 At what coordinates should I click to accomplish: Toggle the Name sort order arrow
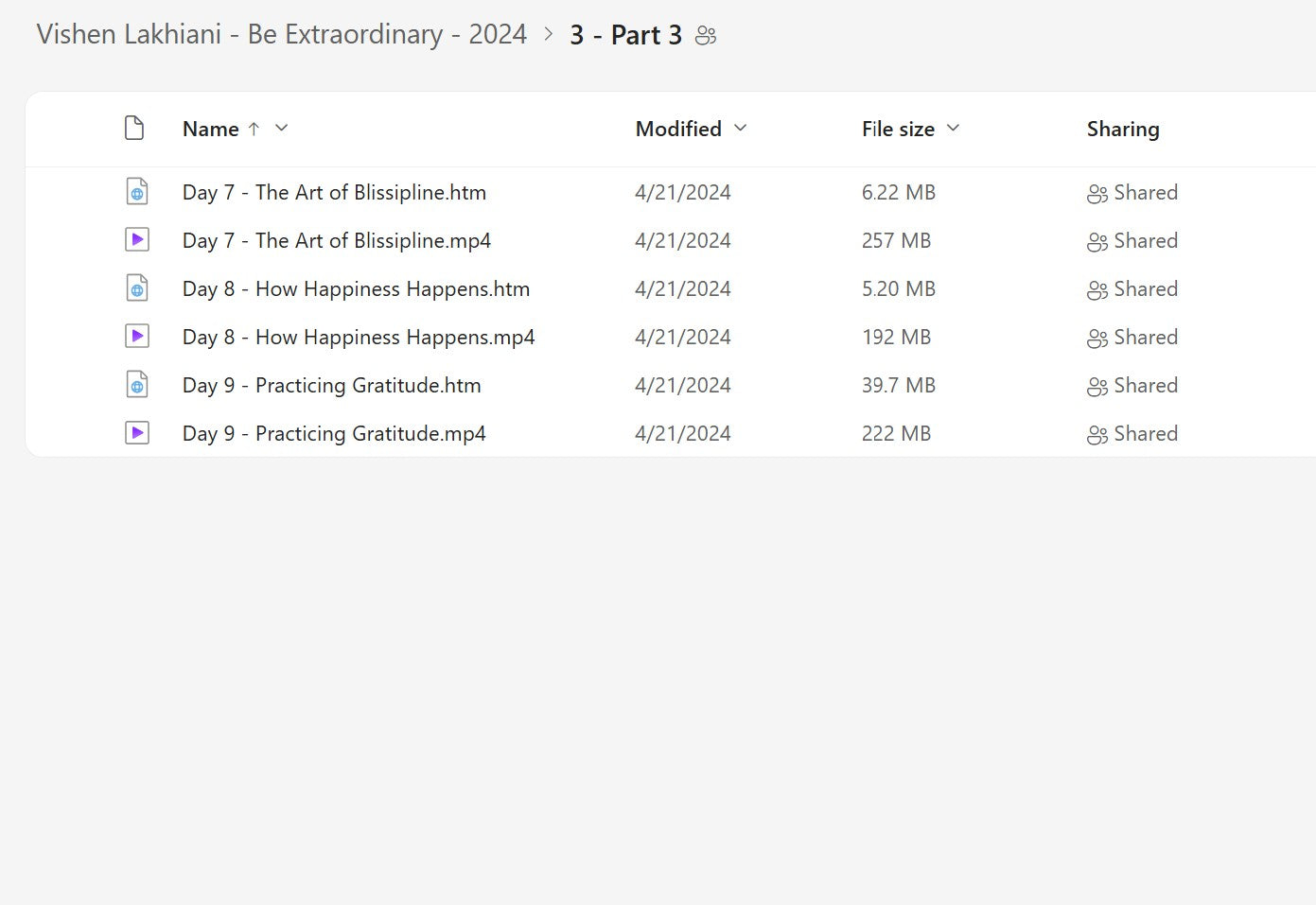pyautogui.click(x=254, y=129)
